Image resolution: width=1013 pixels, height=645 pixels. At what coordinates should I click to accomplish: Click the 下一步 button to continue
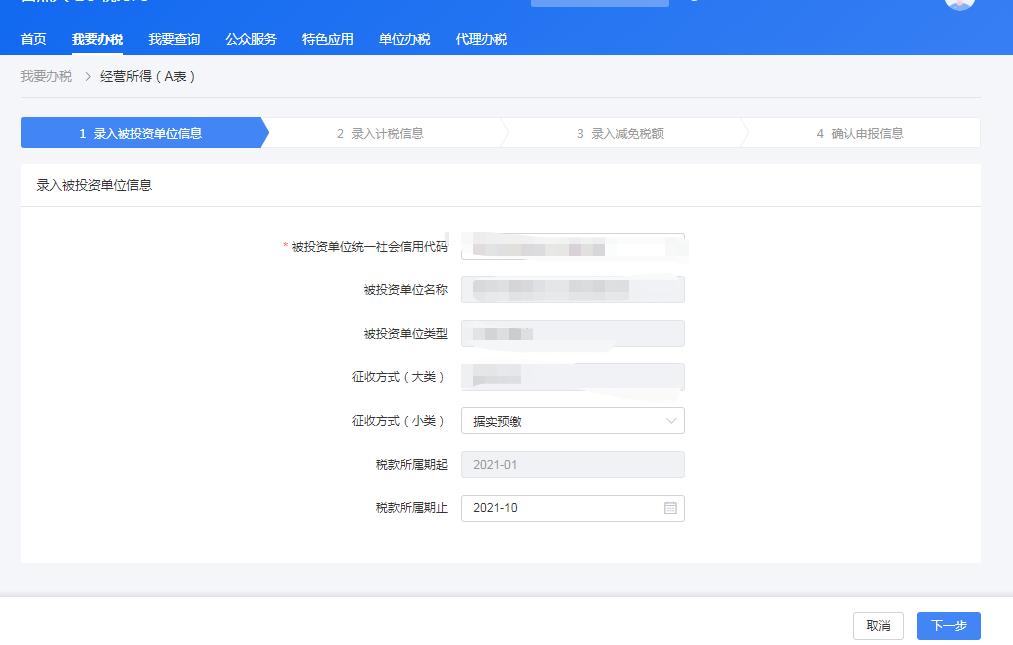point(946,625)
